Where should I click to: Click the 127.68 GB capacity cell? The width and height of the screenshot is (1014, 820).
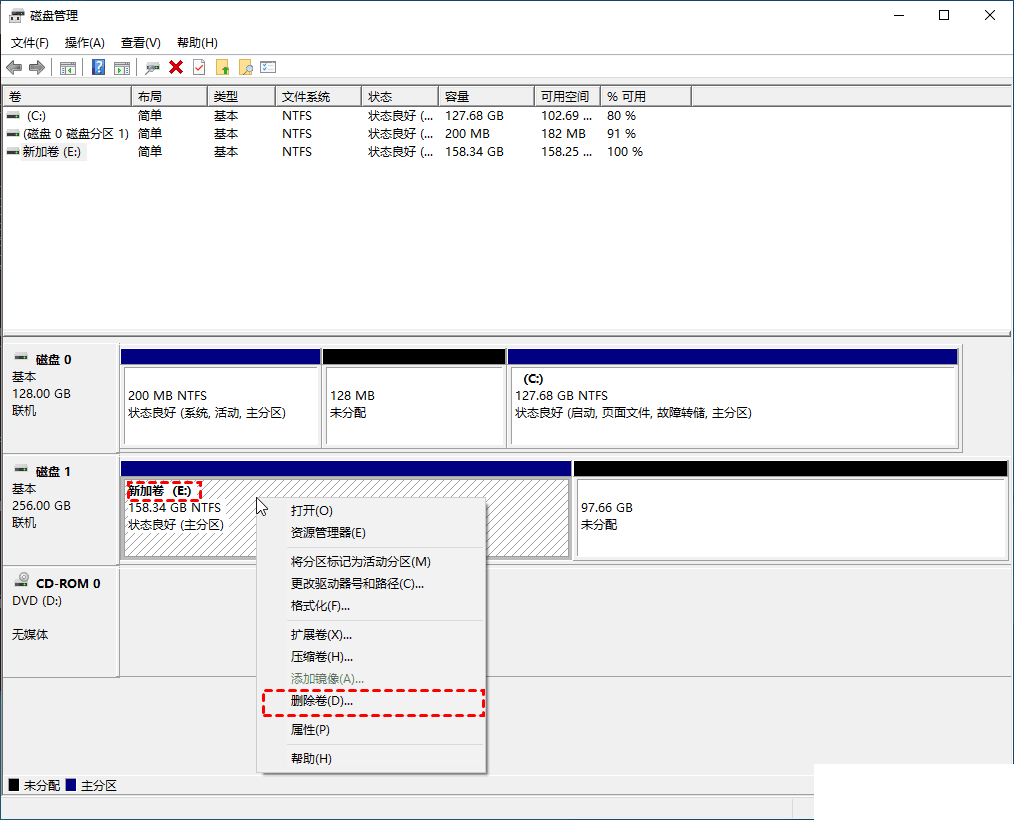474,116
